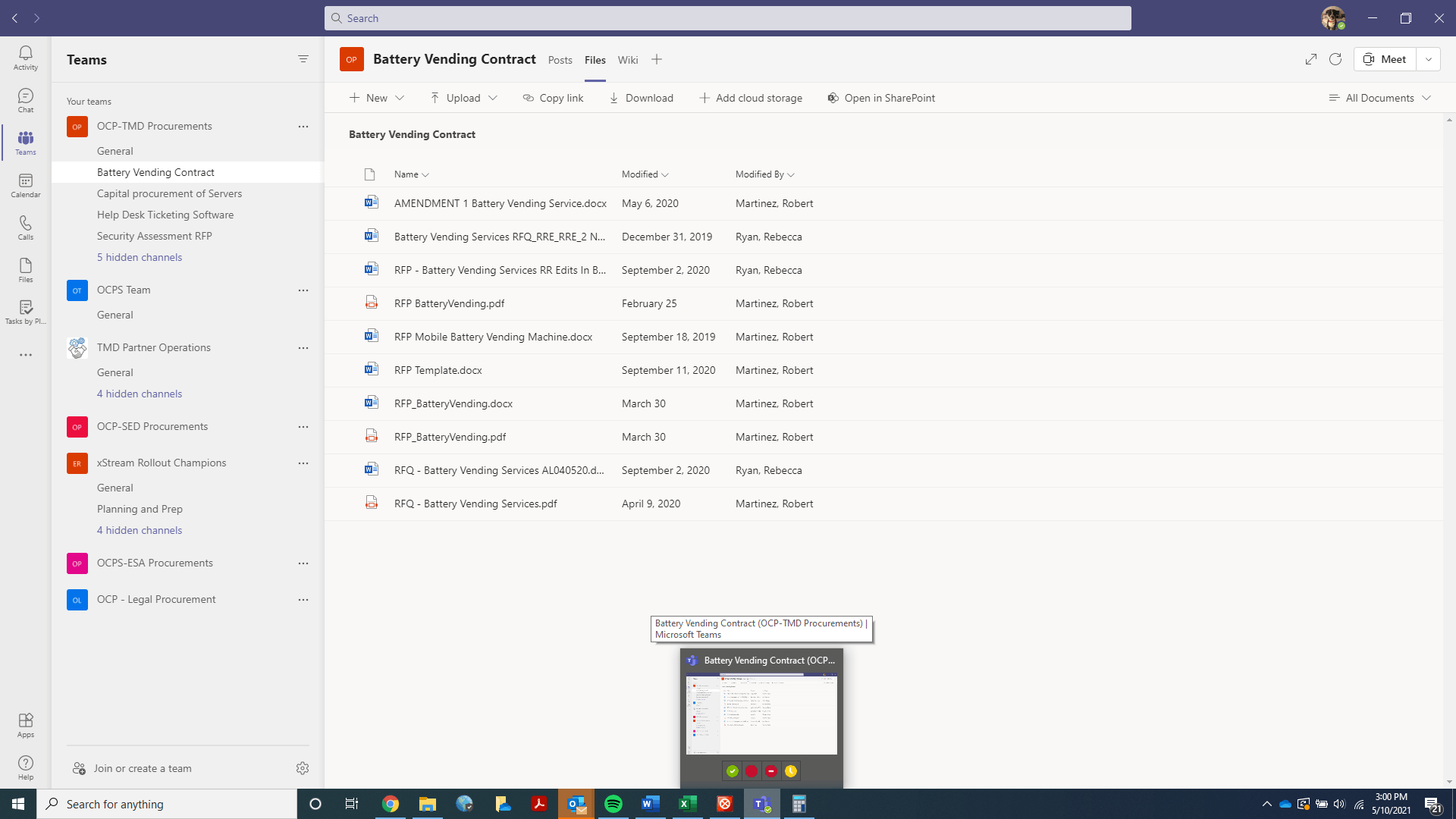Screen dimensions: 1456x819
Task: Expand the tab to full screen
Action: coord(1310,59)
